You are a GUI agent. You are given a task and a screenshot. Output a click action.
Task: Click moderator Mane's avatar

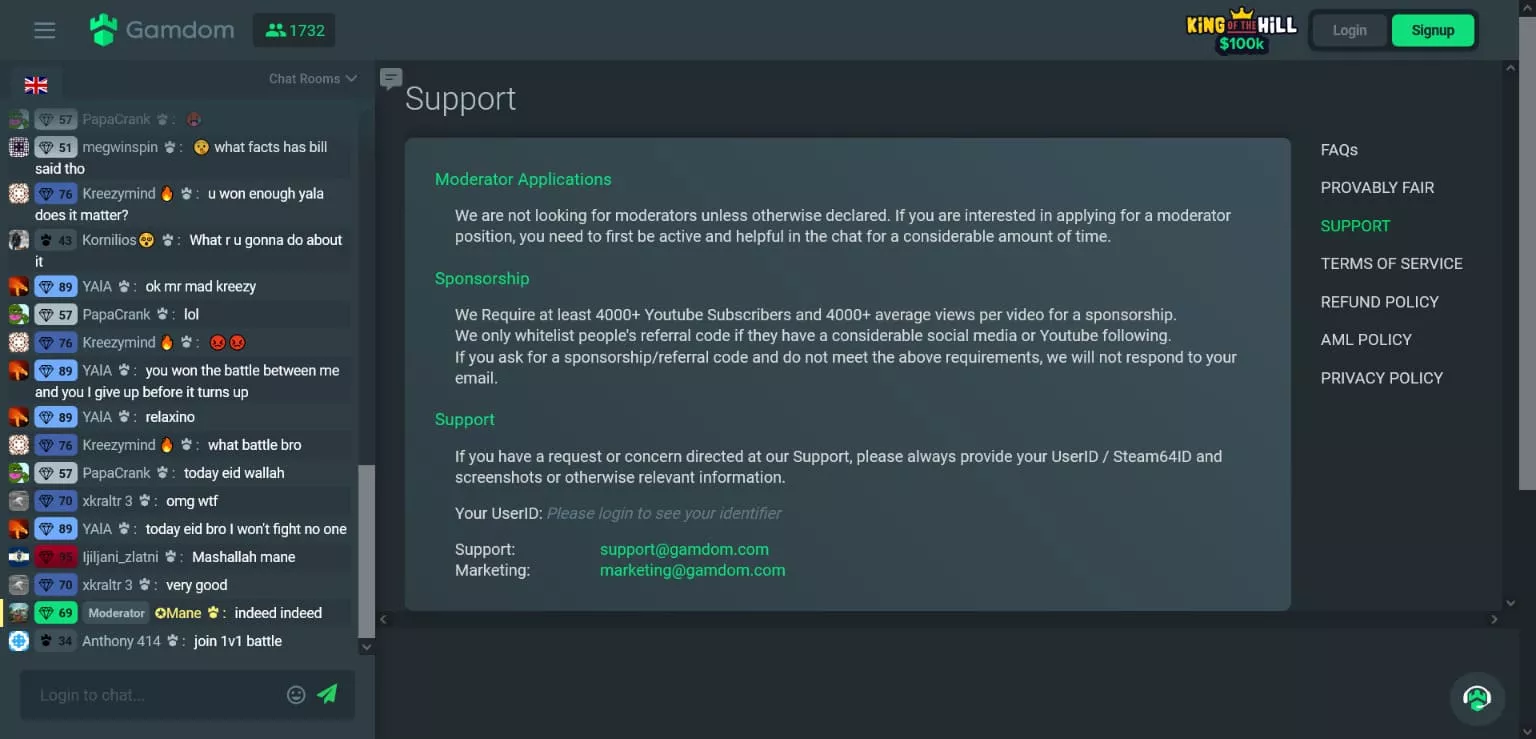point(19,613)
